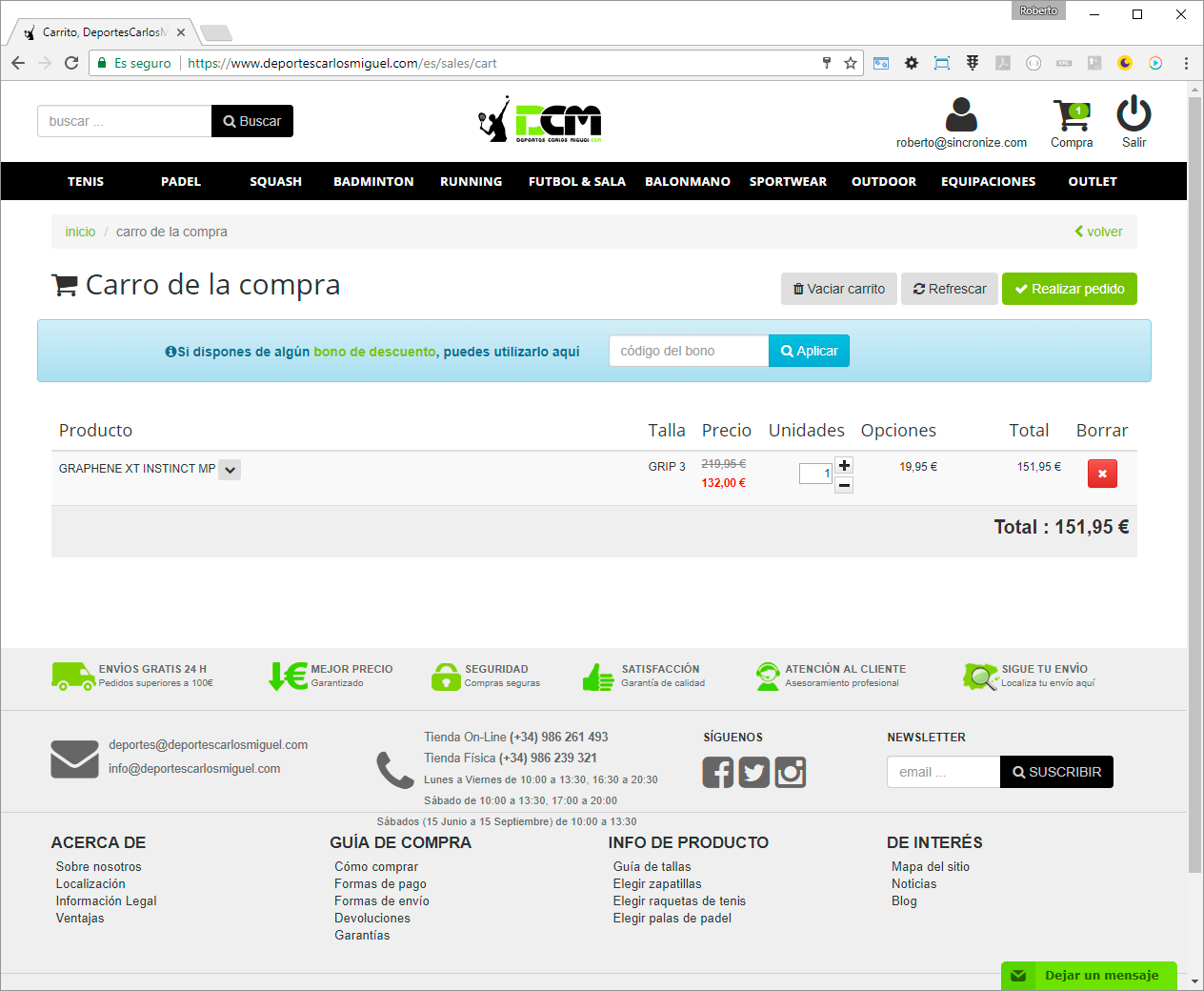Open the SQUASH menu
The image size is (1204, 991).
276,181
